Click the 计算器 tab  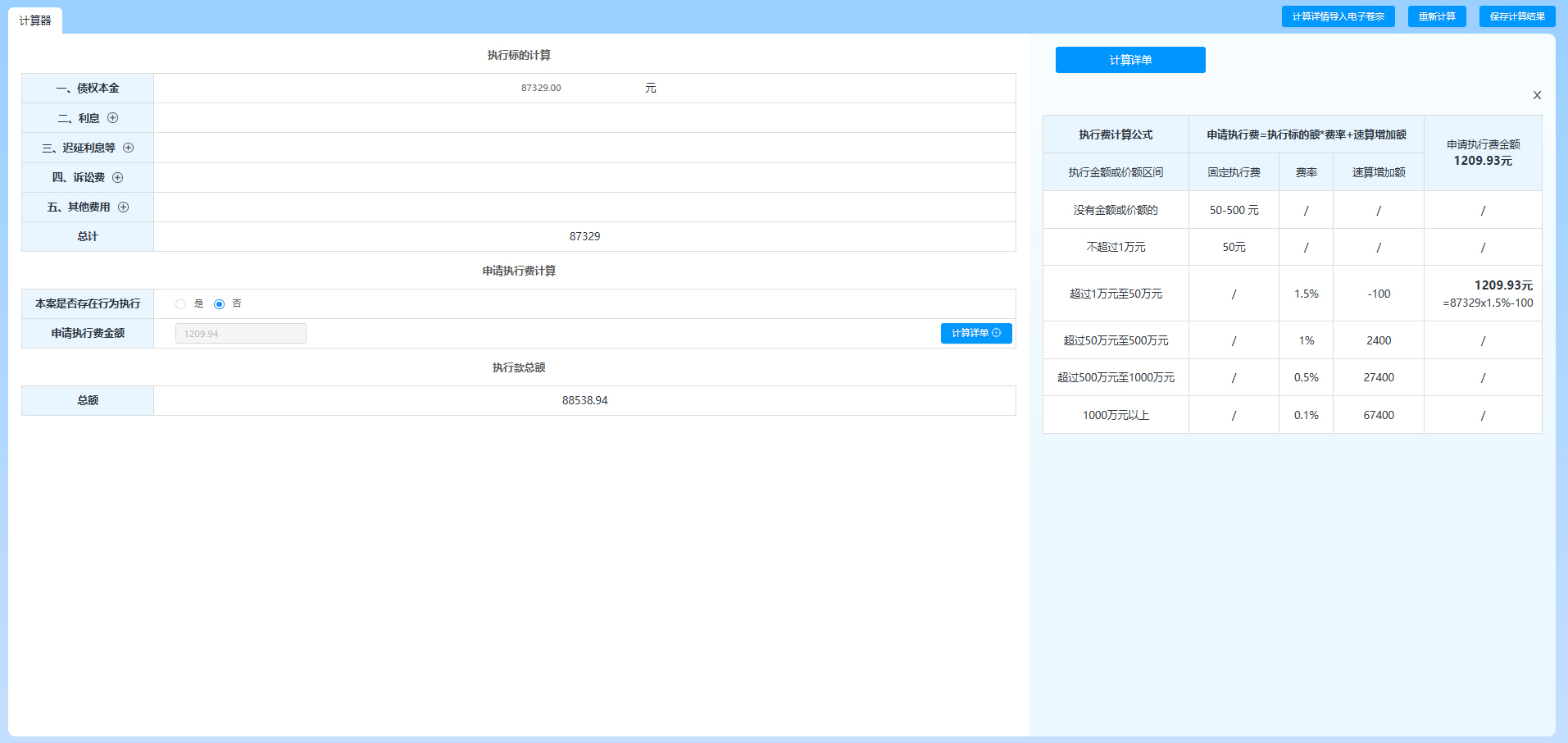click(x=35, y=21)
